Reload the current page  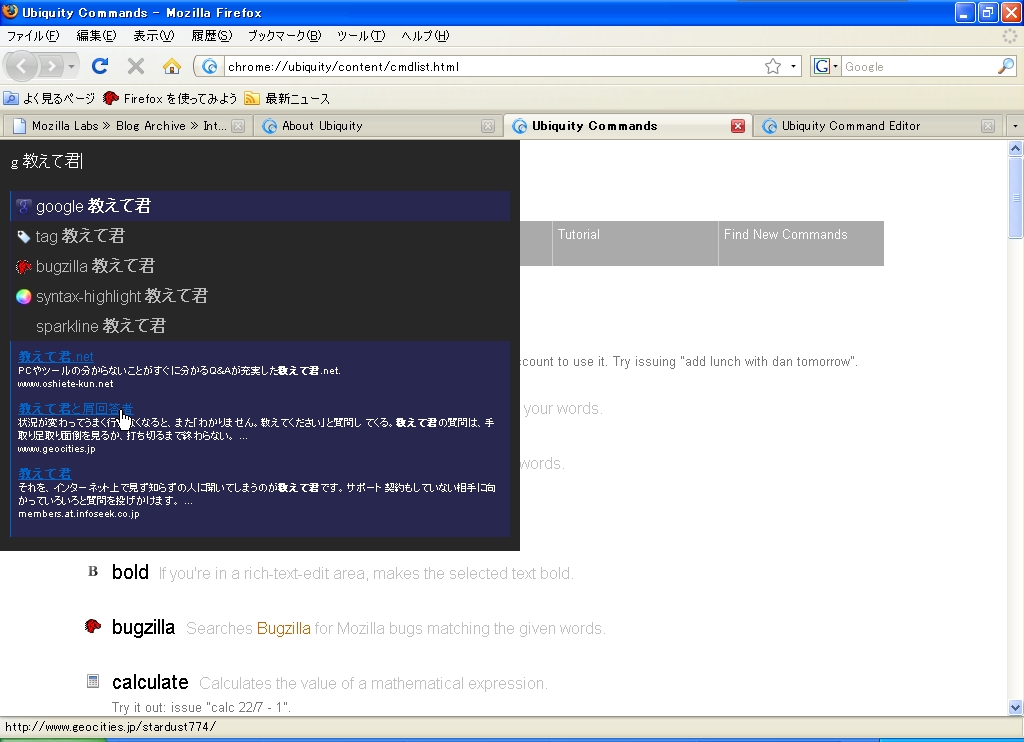100,66
